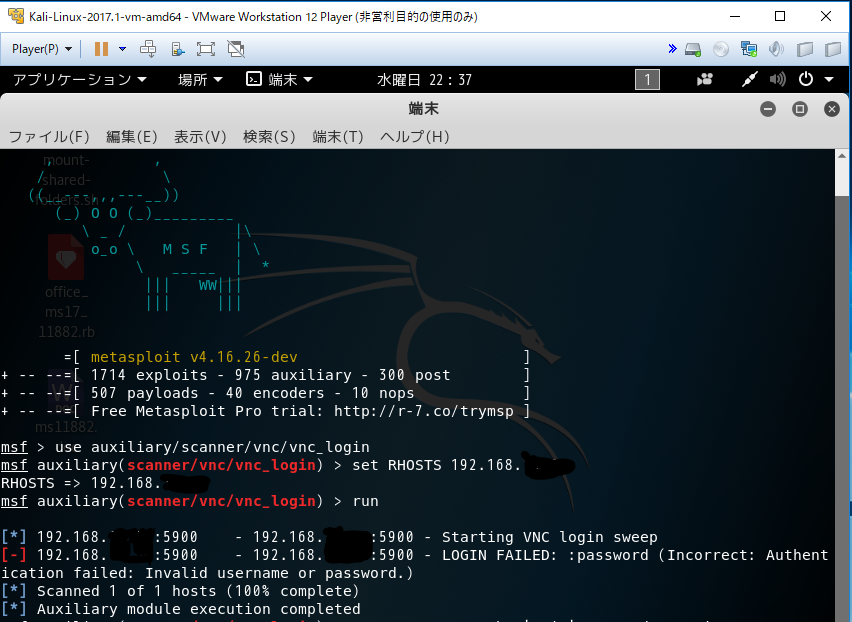
Task: Click the 'Starting VNC login sweep' text
Action: 549,537
